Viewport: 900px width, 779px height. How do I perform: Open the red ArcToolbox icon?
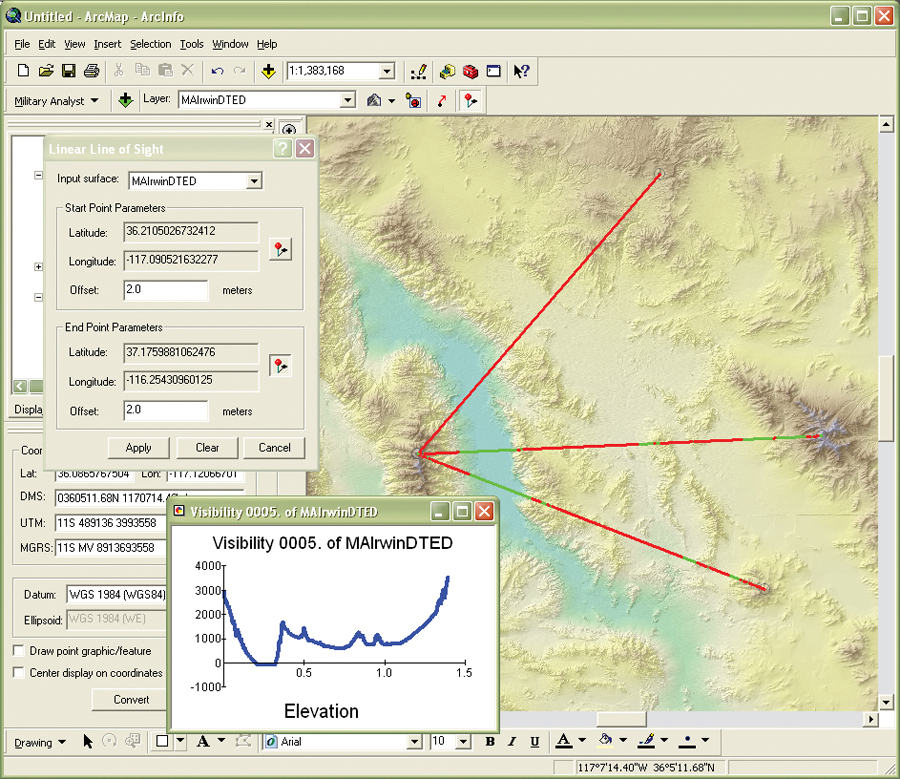coord(471,71)
